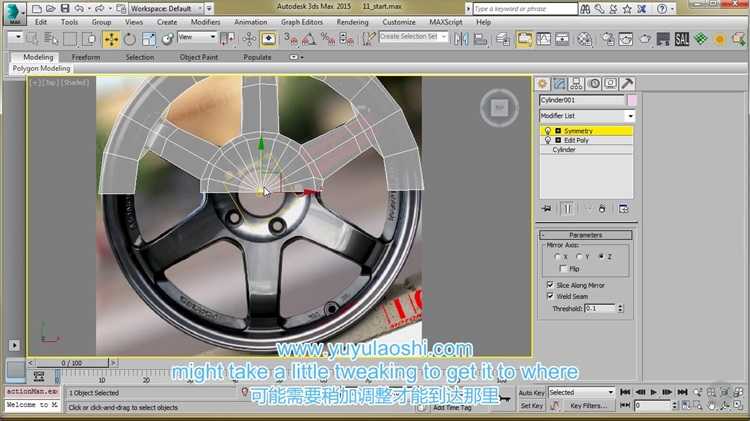Click the Mirror tool icon
Screen dimensions: 750x421
[x=461, y=39]
